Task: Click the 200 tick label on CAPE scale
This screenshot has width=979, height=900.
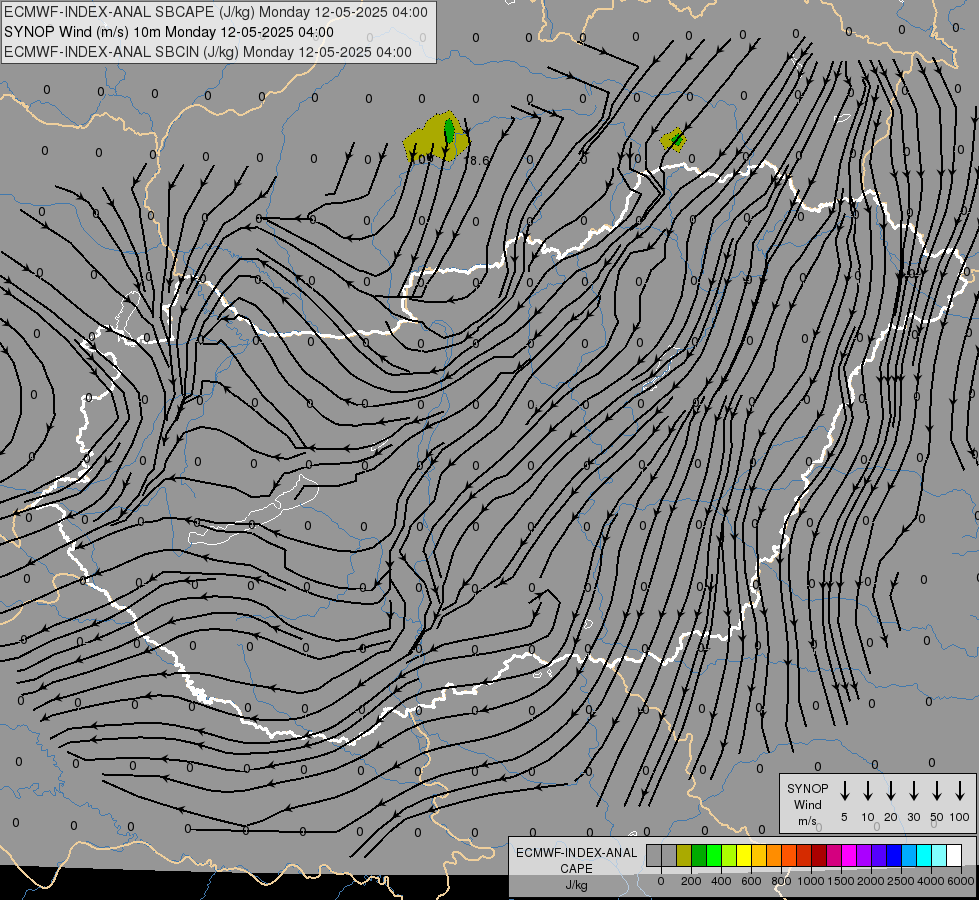Action: (691, 881)
